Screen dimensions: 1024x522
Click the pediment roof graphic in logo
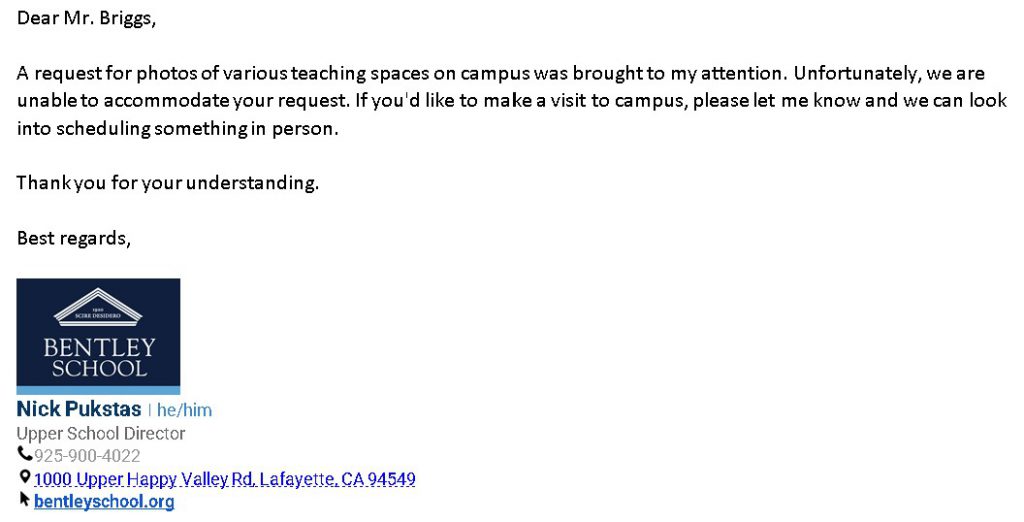point(98,306)
